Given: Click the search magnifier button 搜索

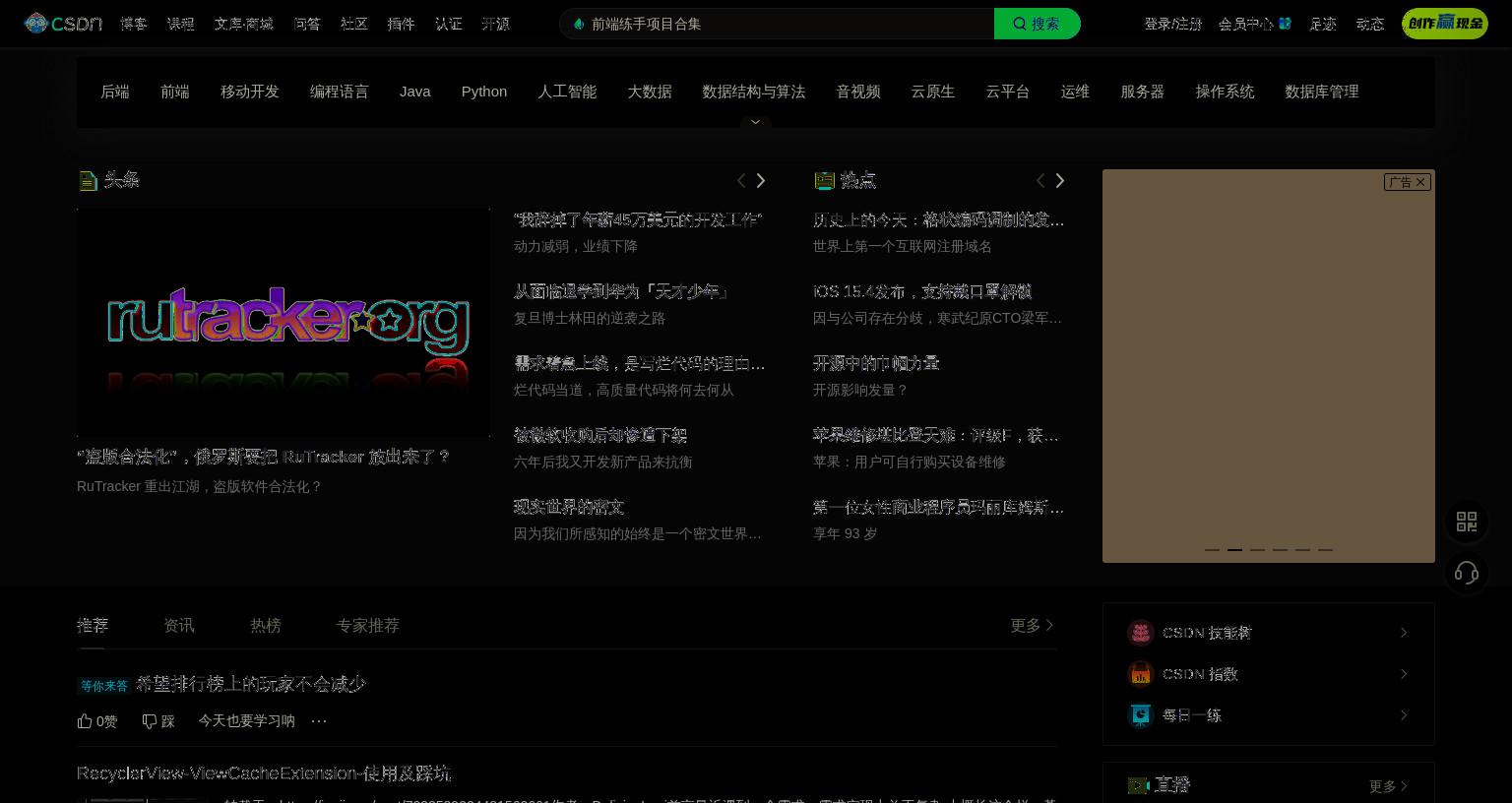Looking at the screenshot, I should click(1037, 24).
